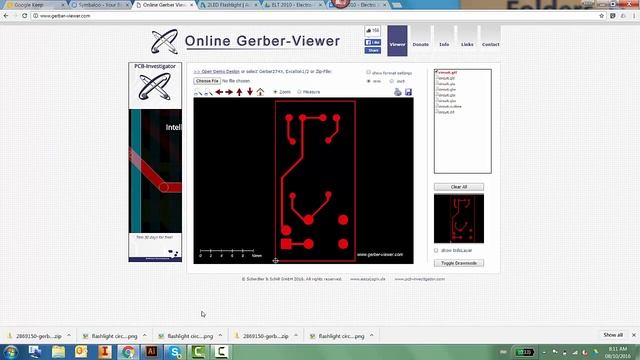Bookmark this page with star icon

pos(602,16)
